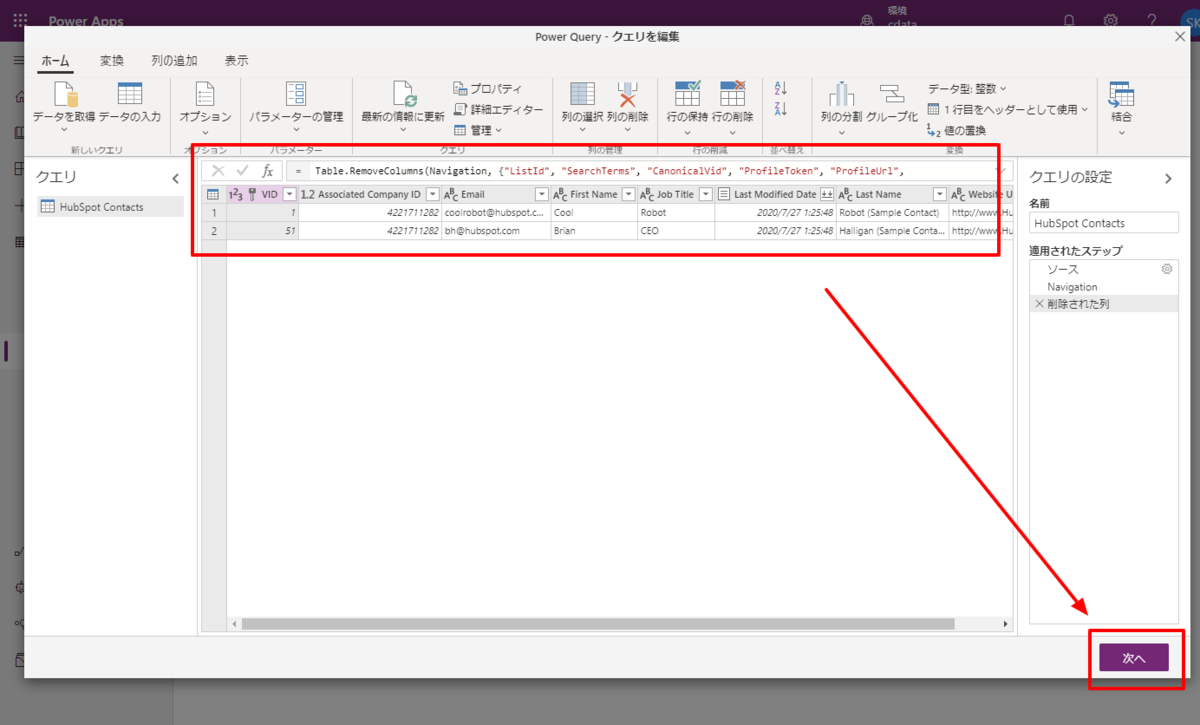Image resolution: width=1200 pixels, height=725 pixels.
Task: Click into the formula bar text
Action: pyautogui.click(x=650, y=171)
